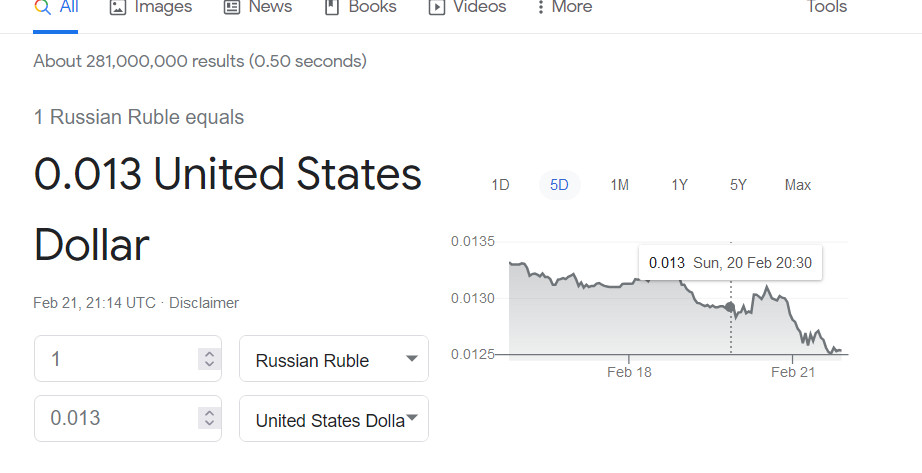The height and width of the screenshot is (473, 922).
Task: Click the News tab newspaper icon
Action: [232, 7]
